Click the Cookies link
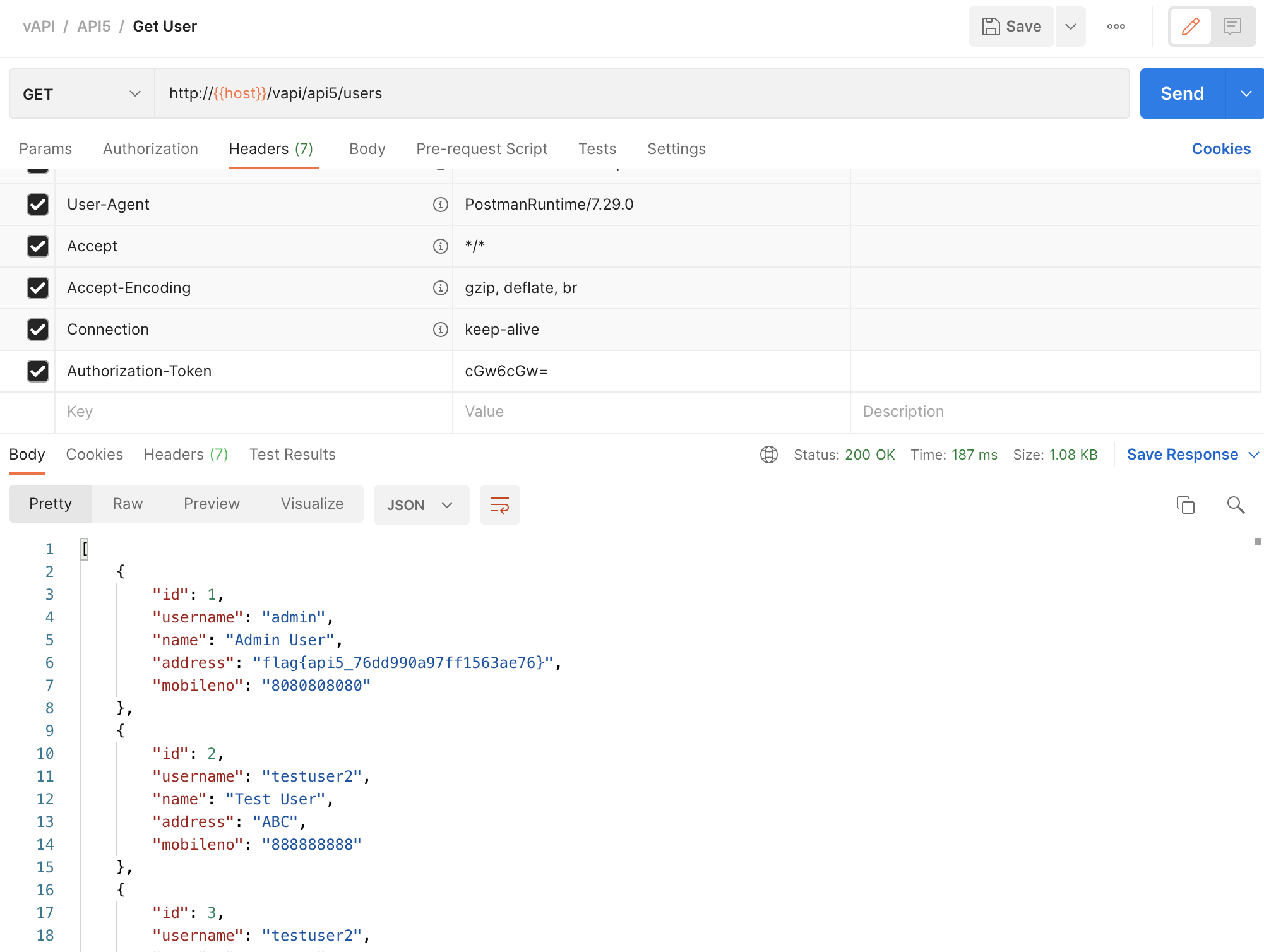Viewport: 1264px width, 952px height. pos(1221,149)
